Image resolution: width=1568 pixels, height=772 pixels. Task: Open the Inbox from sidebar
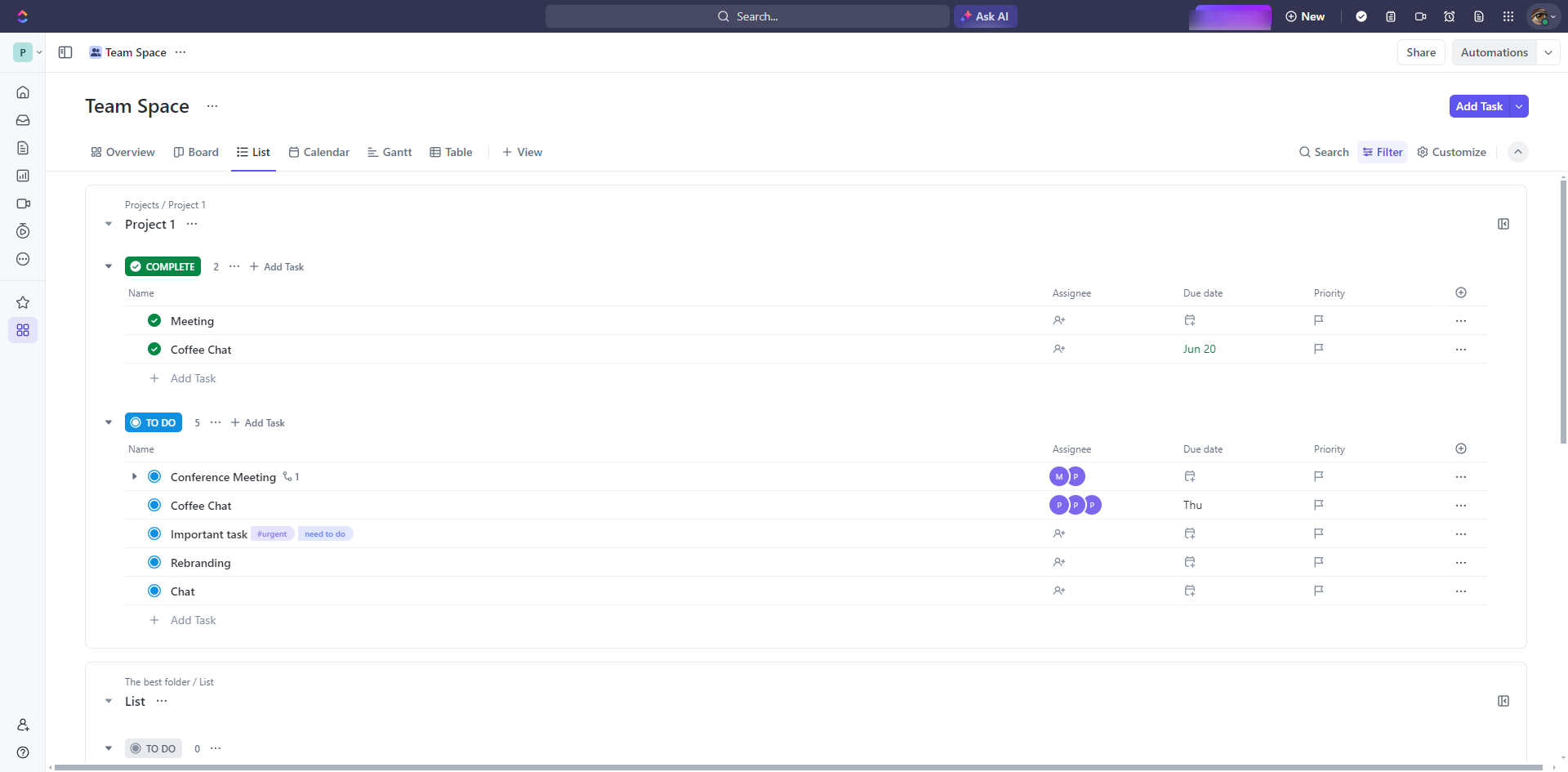tap(23, 120)
